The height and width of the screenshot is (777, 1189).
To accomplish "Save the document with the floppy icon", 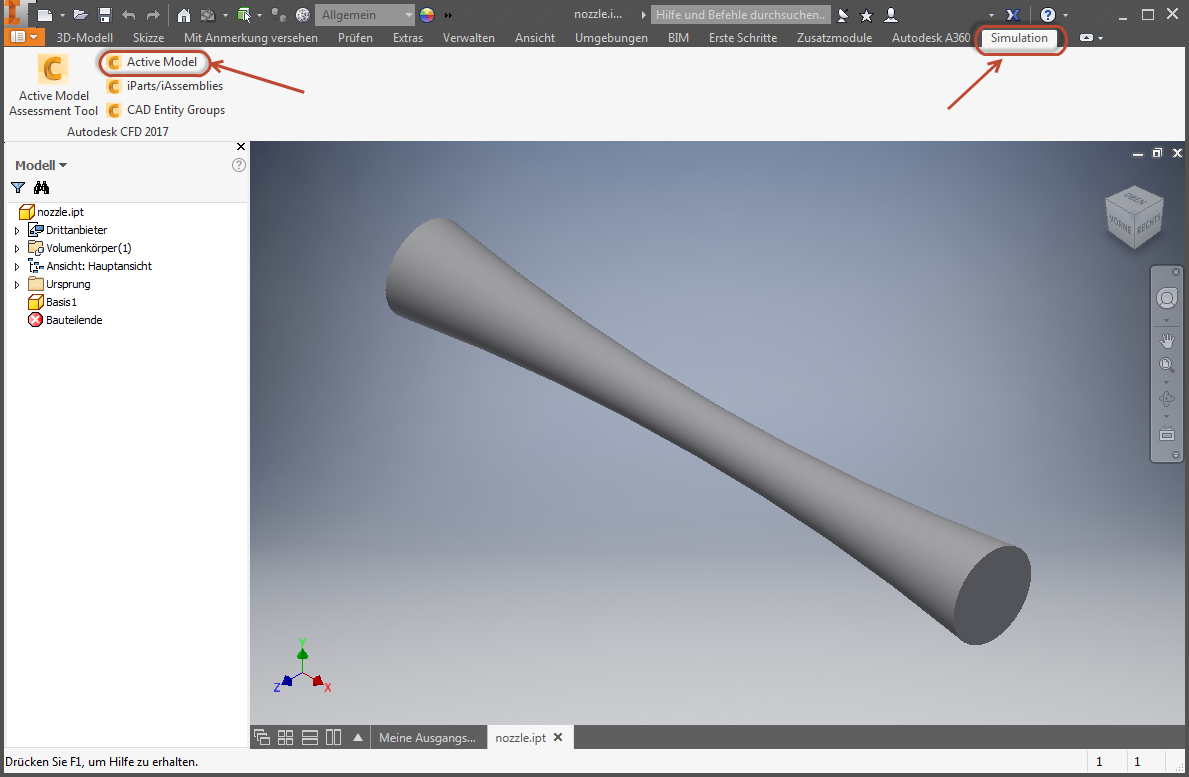I will [105, 14].
